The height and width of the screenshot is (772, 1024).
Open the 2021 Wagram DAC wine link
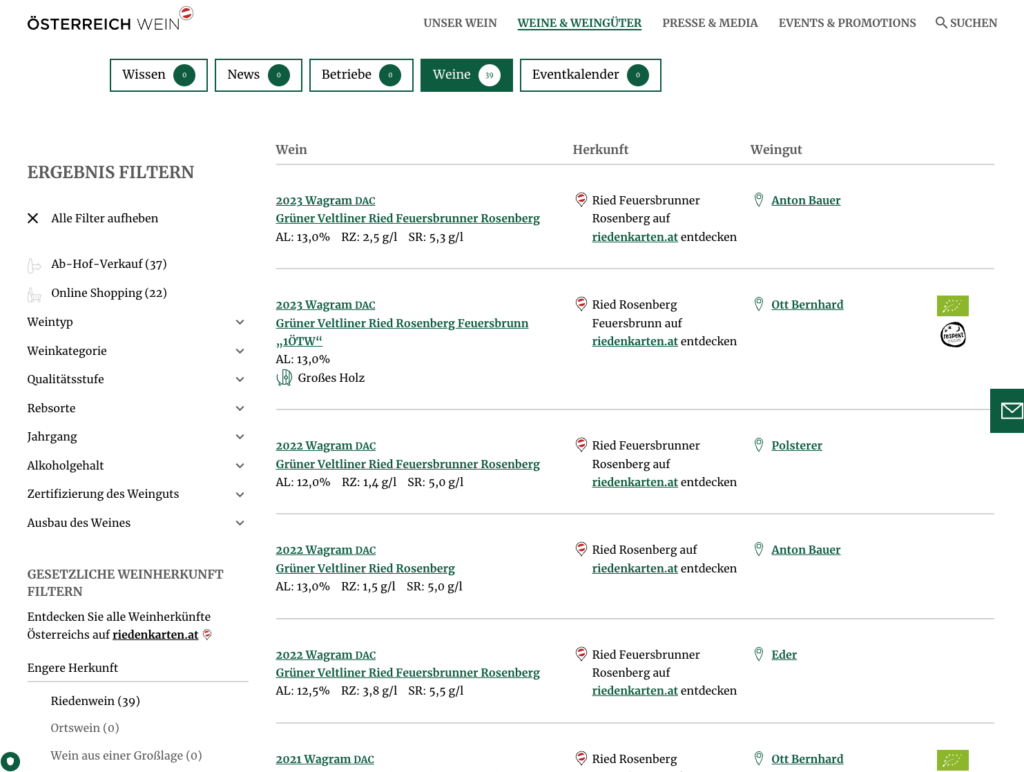point(325,759)
